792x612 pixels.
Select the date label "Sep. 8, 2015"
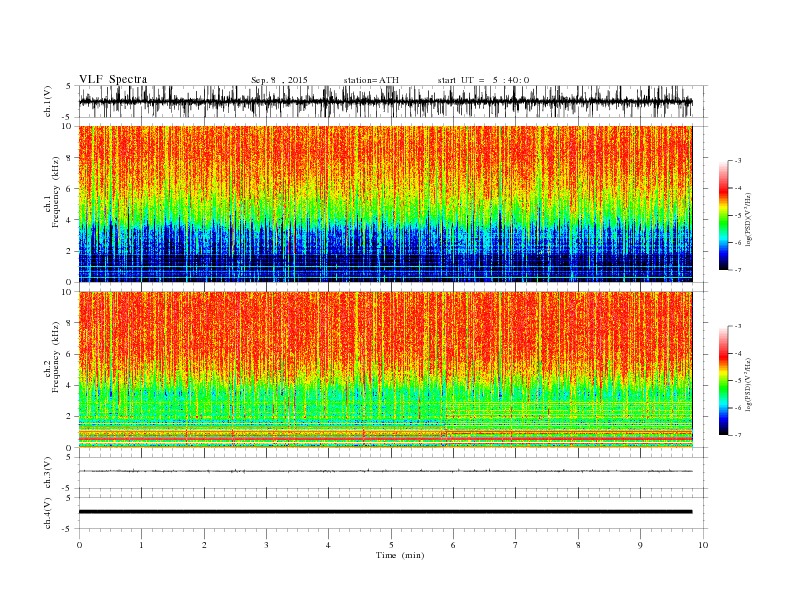[279, 80]
